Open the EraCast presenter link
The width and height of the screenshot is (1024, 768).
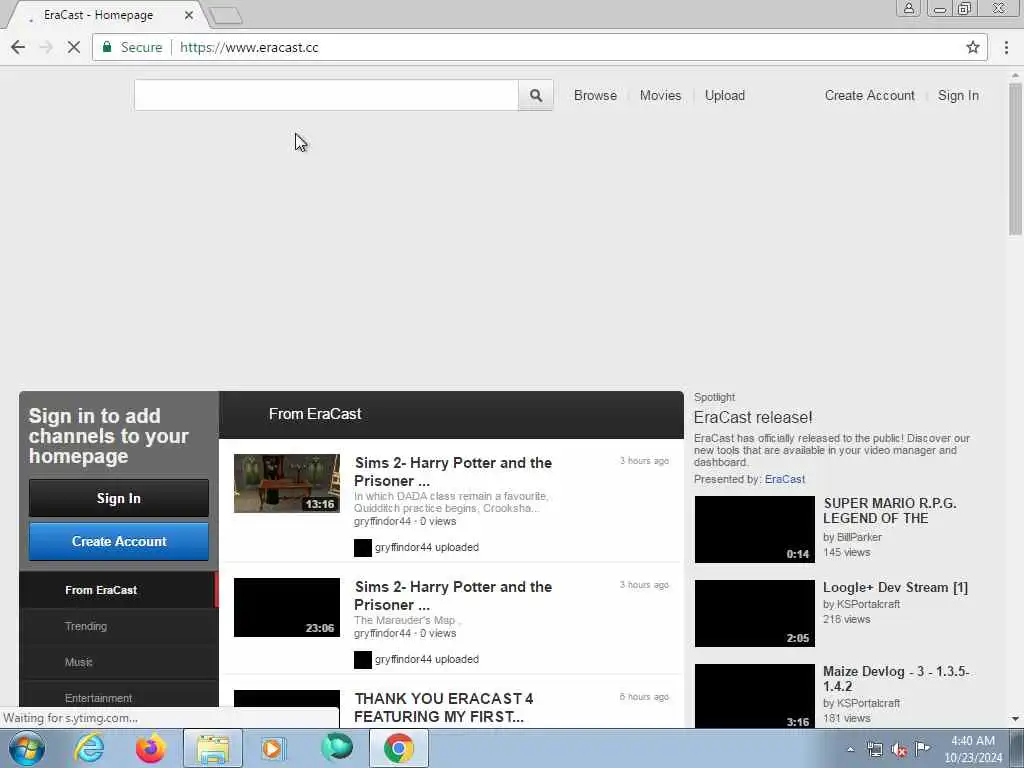click(x=784, y=479)
